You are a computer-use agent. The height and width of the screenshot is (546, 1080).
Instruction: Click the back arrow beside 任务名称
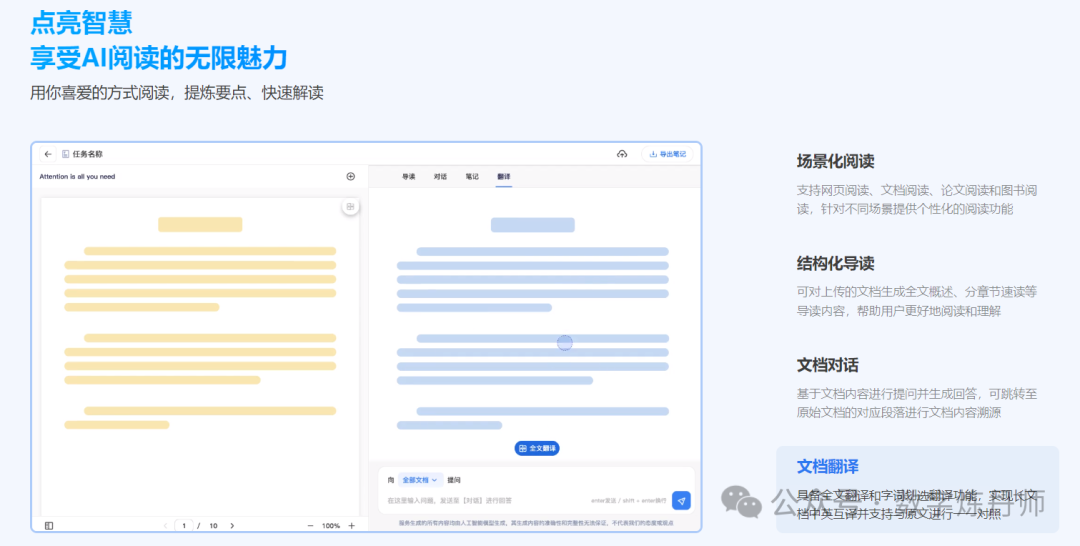point(48,154)
